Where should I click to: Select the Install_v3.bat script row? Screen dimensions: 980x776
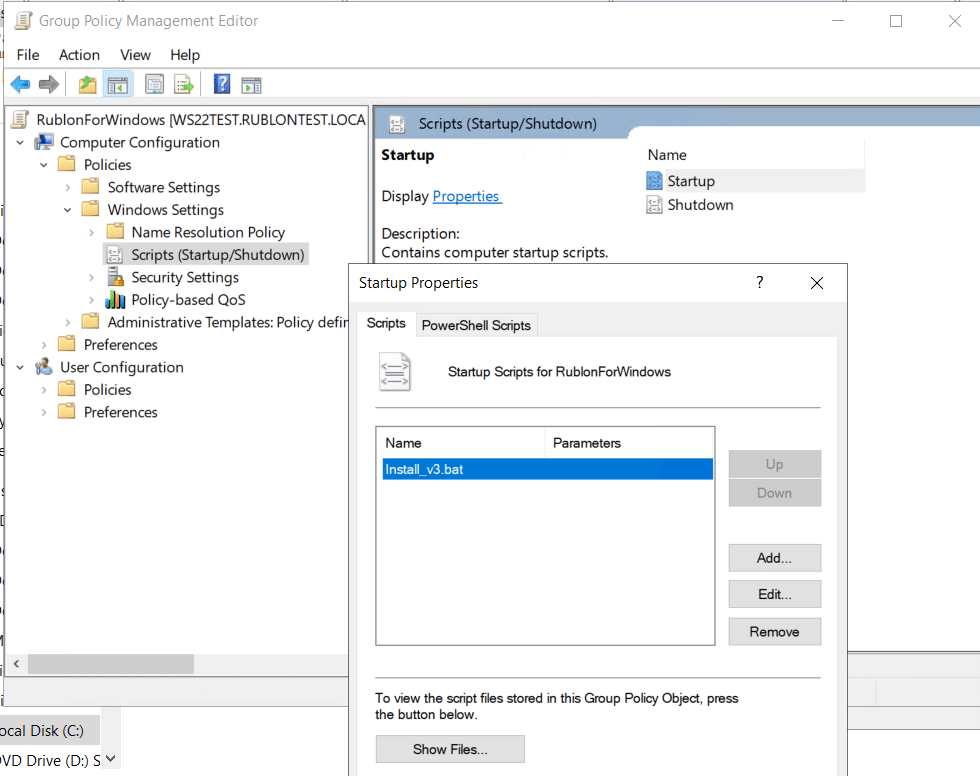[548, 469]
